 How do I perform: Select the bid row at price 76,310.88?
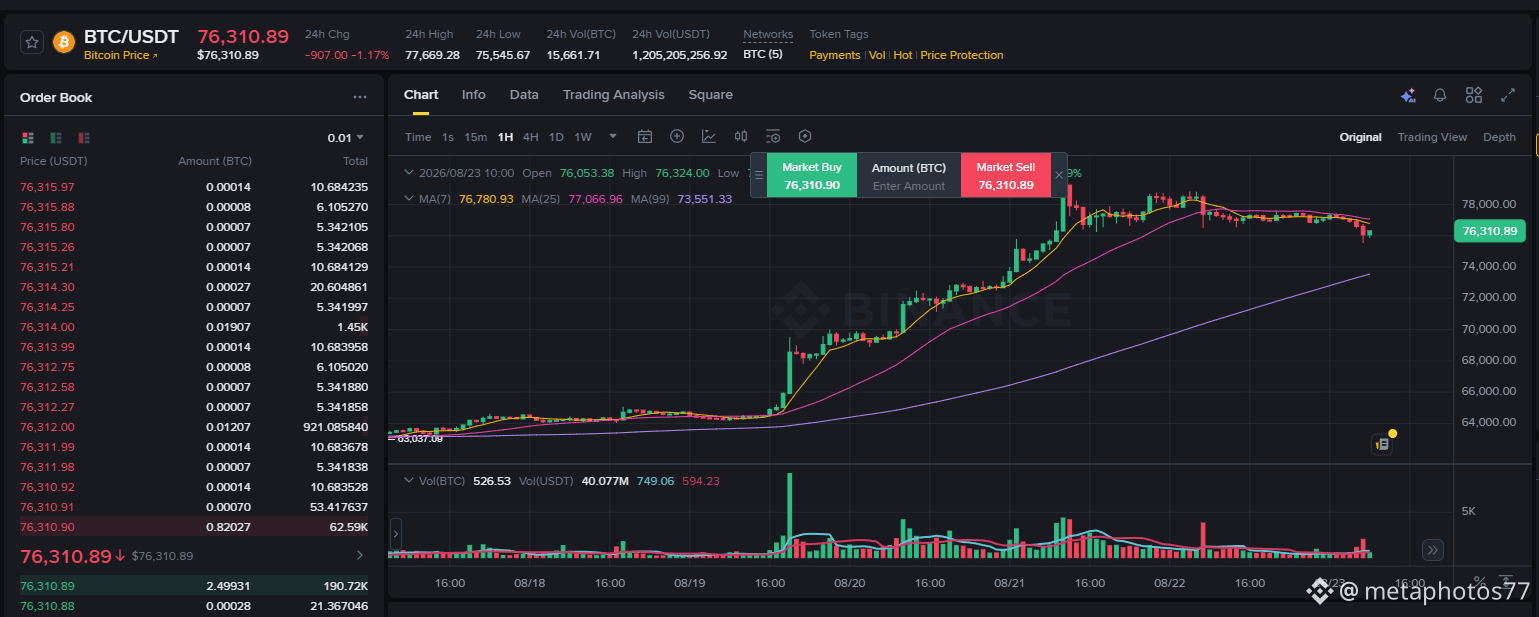(x=194, y=606)
